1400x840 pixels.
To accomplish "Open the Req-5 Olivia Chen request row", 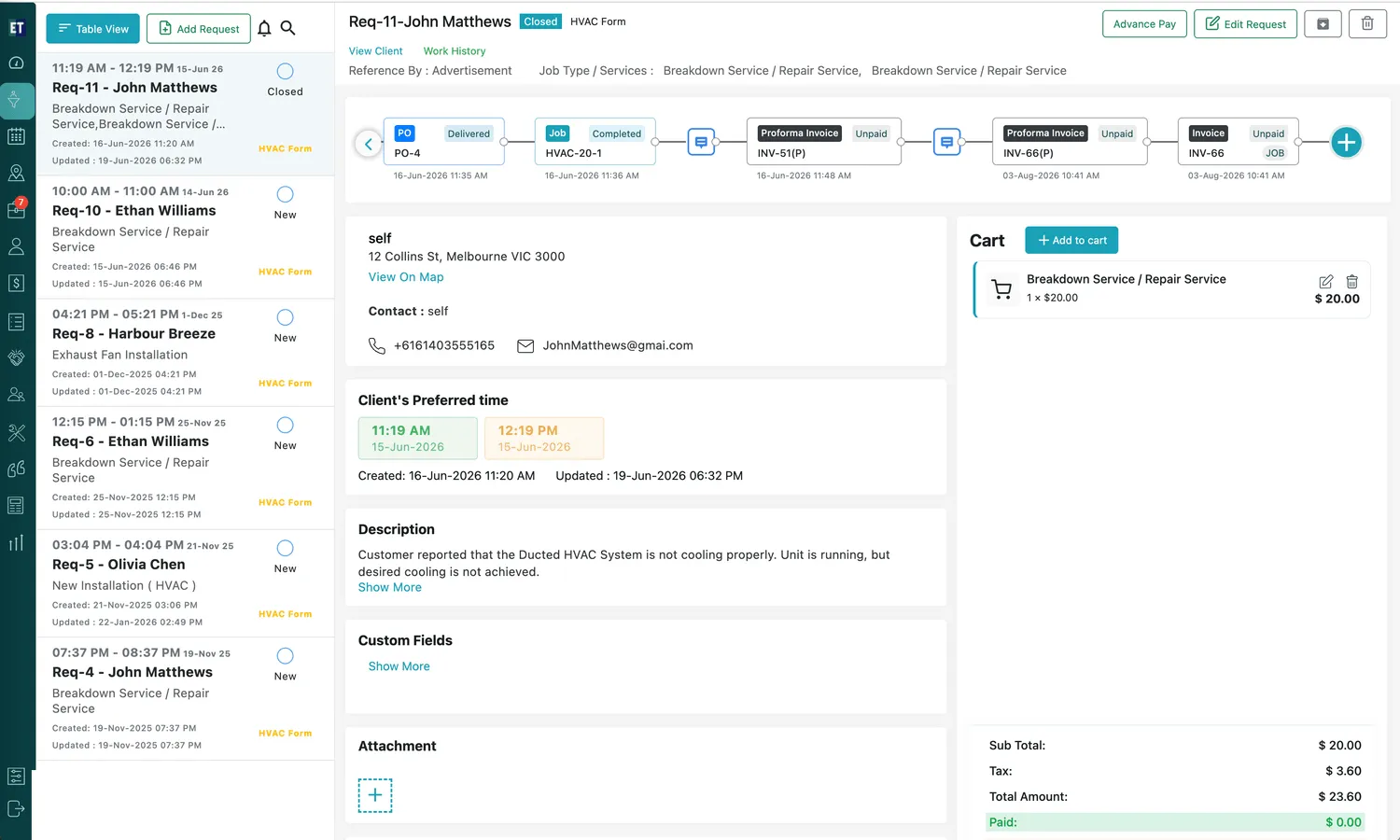I will point(185,583).
